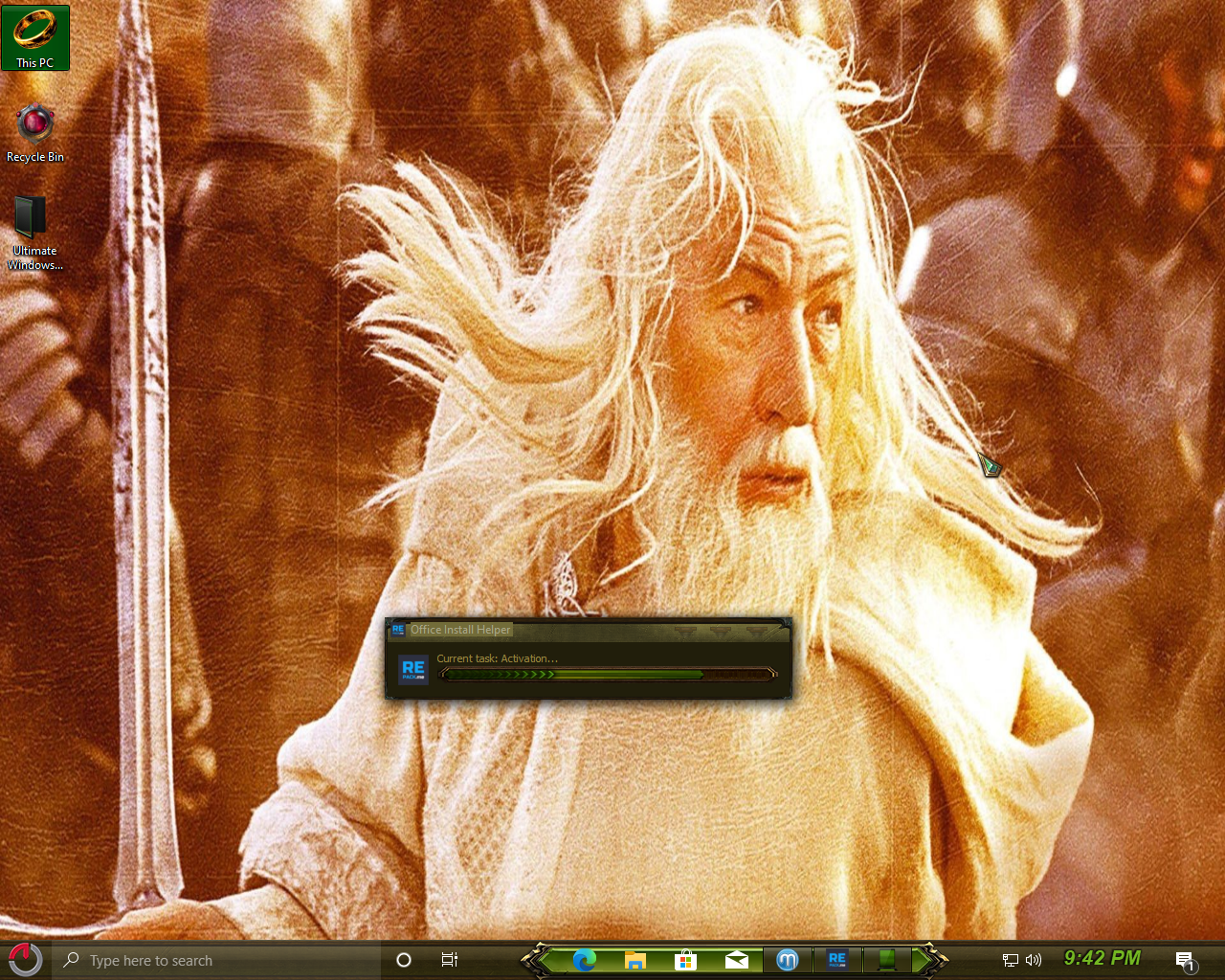1225x980 pixels.
Task: Click the network status tray icon
Action: [x=1010, y=960]
